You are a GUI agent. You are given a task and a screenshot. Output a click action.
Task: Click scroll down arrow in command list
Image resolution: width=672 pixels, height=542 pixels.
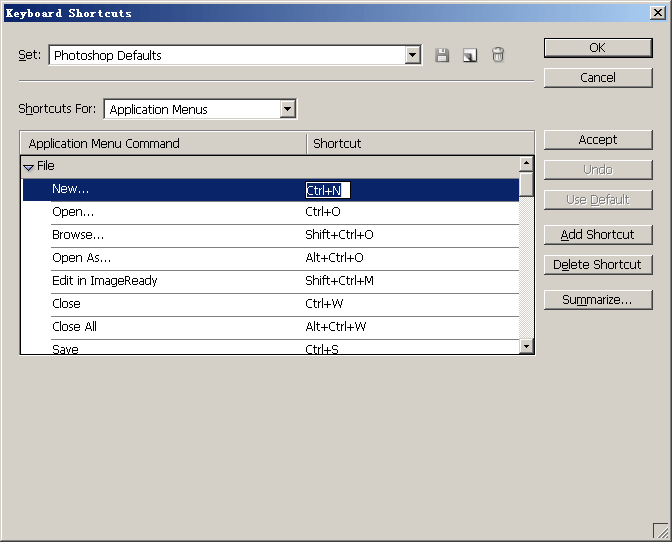click(526, 346)
